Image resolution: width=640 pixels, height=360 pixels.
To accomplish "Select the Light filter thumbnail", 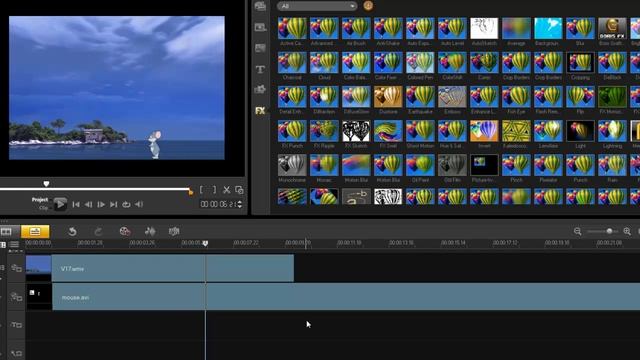I will coord(580,131).
